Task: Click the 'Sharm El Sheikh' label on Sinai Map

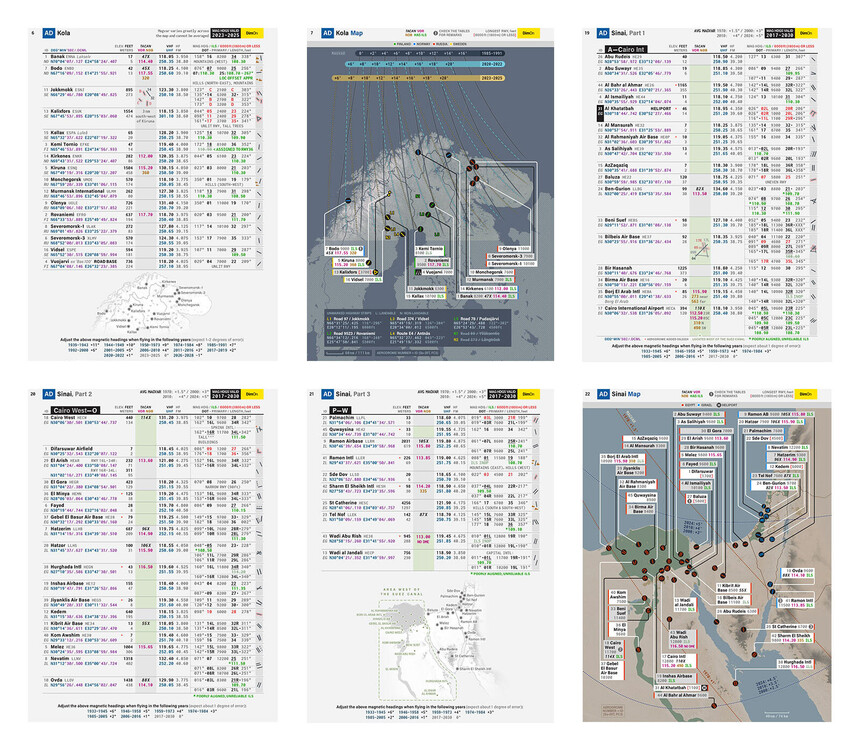Action: click(792, 638)
